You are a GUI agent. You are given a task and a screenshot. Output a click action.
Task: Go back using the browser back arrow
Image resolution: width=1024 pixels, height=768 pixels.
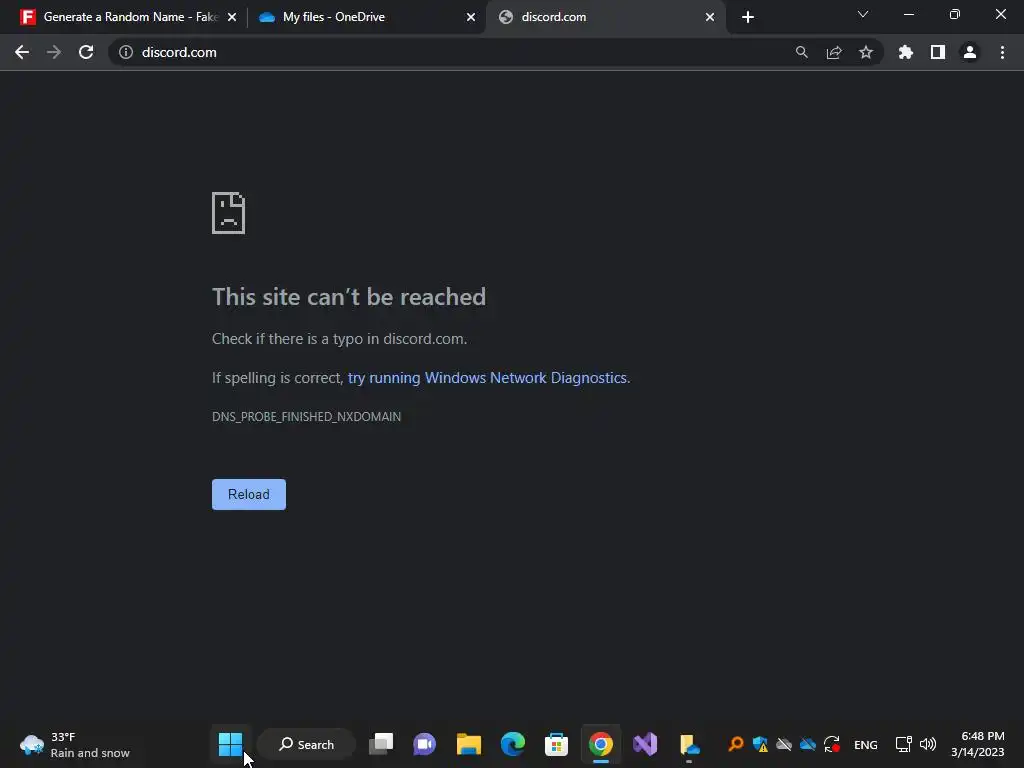point(22,52)
